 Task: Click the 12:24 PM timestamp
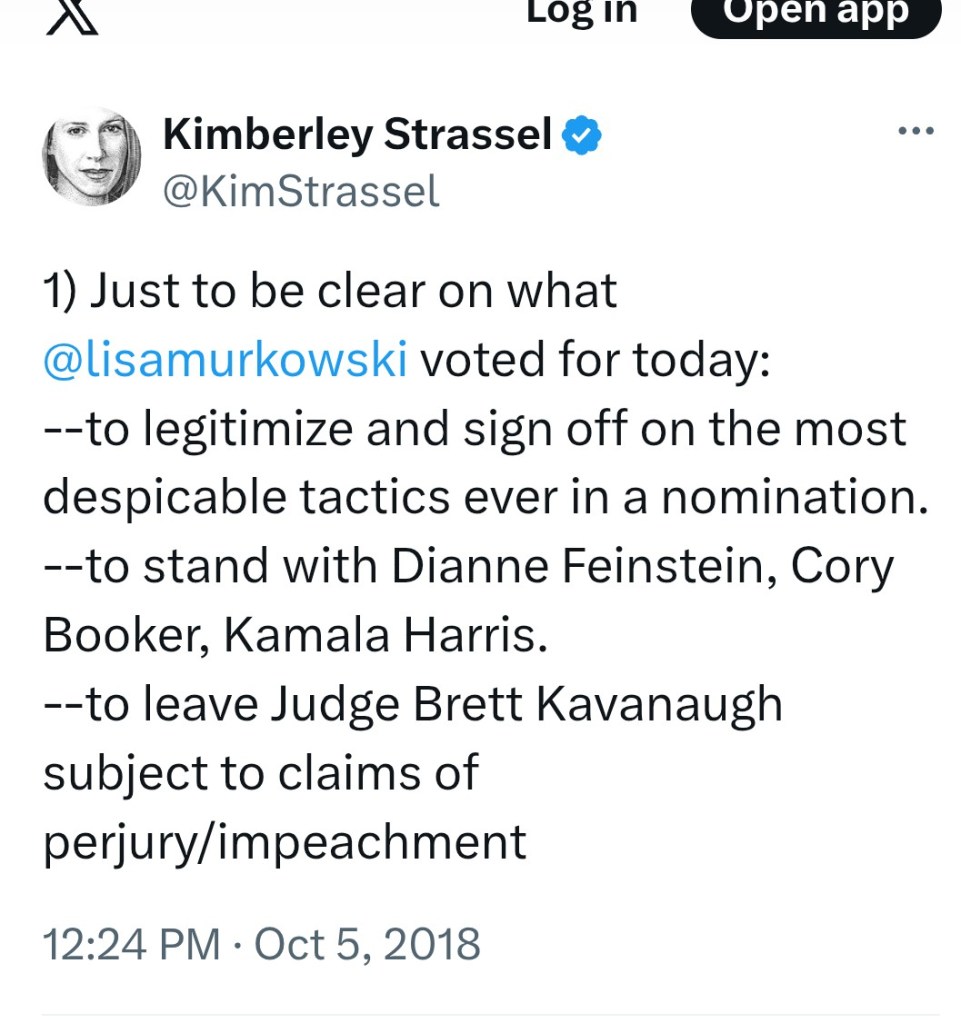131,944
